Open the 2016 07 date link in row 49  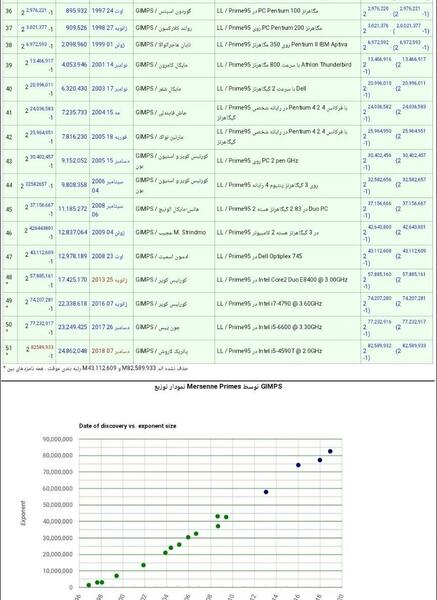(109, 303)
